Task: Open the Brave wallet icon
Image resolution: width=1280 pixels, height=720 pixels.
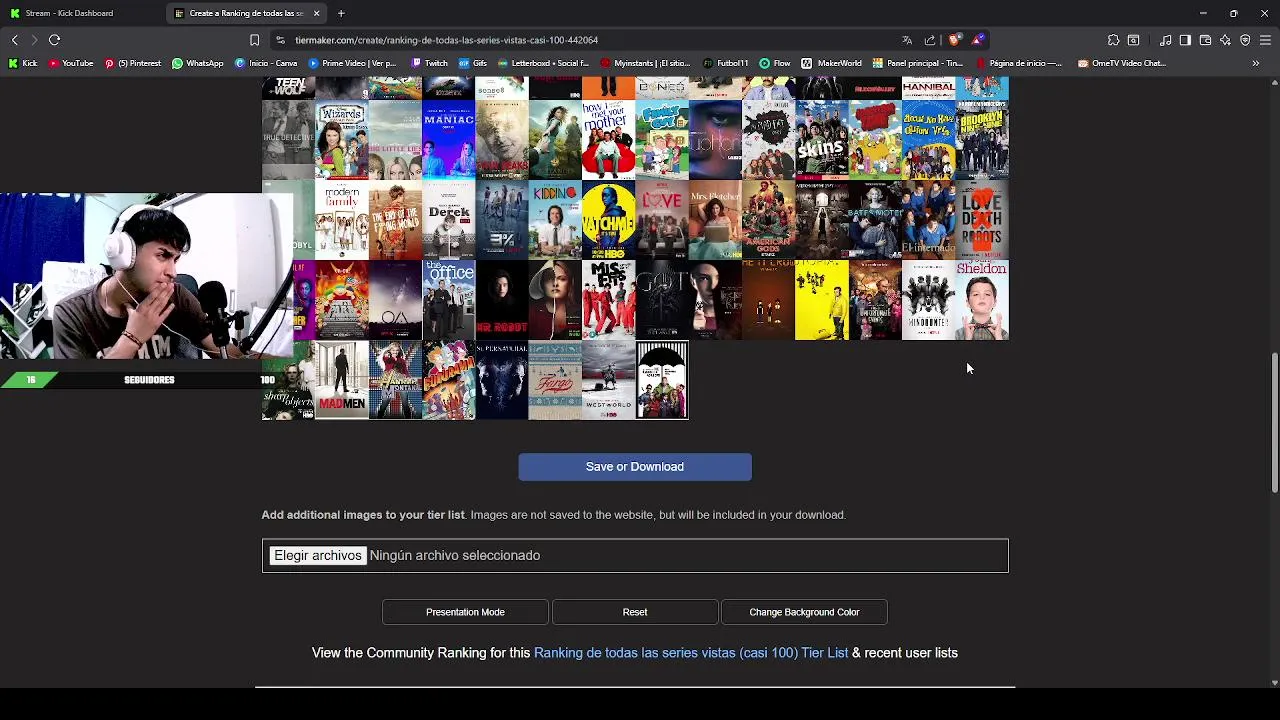Action: click(x=1205, y=40)
